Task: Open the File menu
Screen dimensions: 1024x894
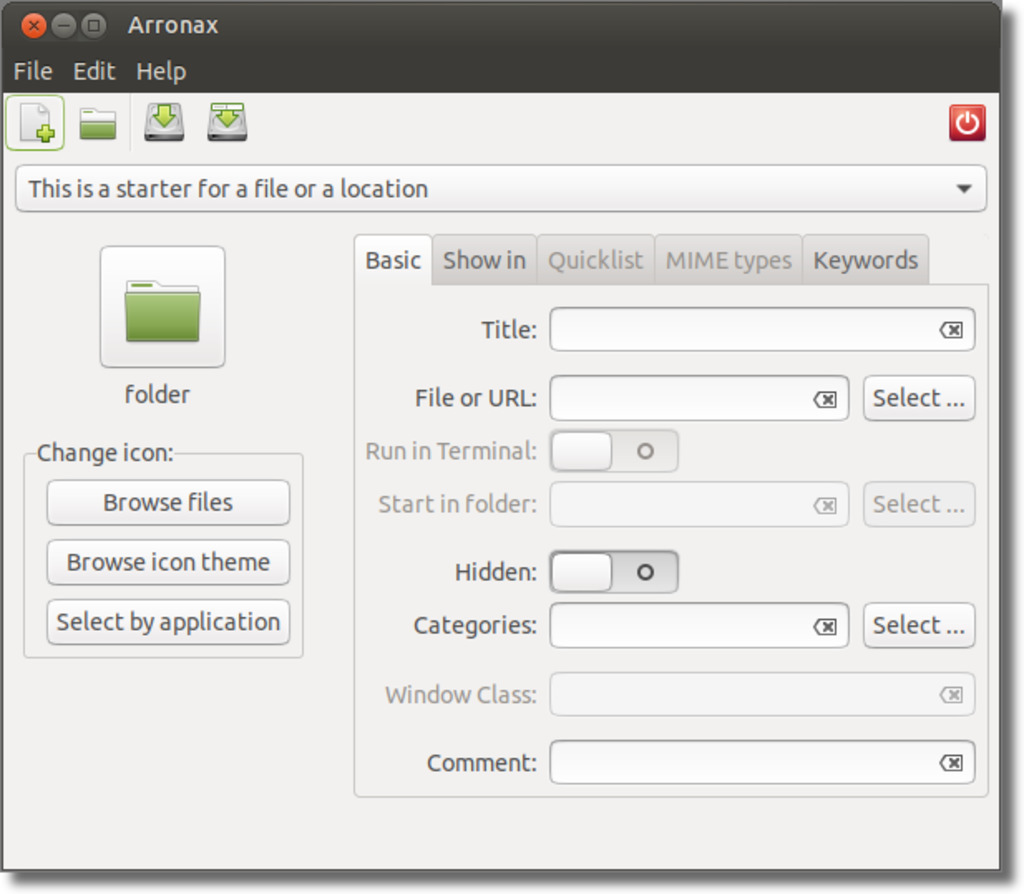Action: 32,71
